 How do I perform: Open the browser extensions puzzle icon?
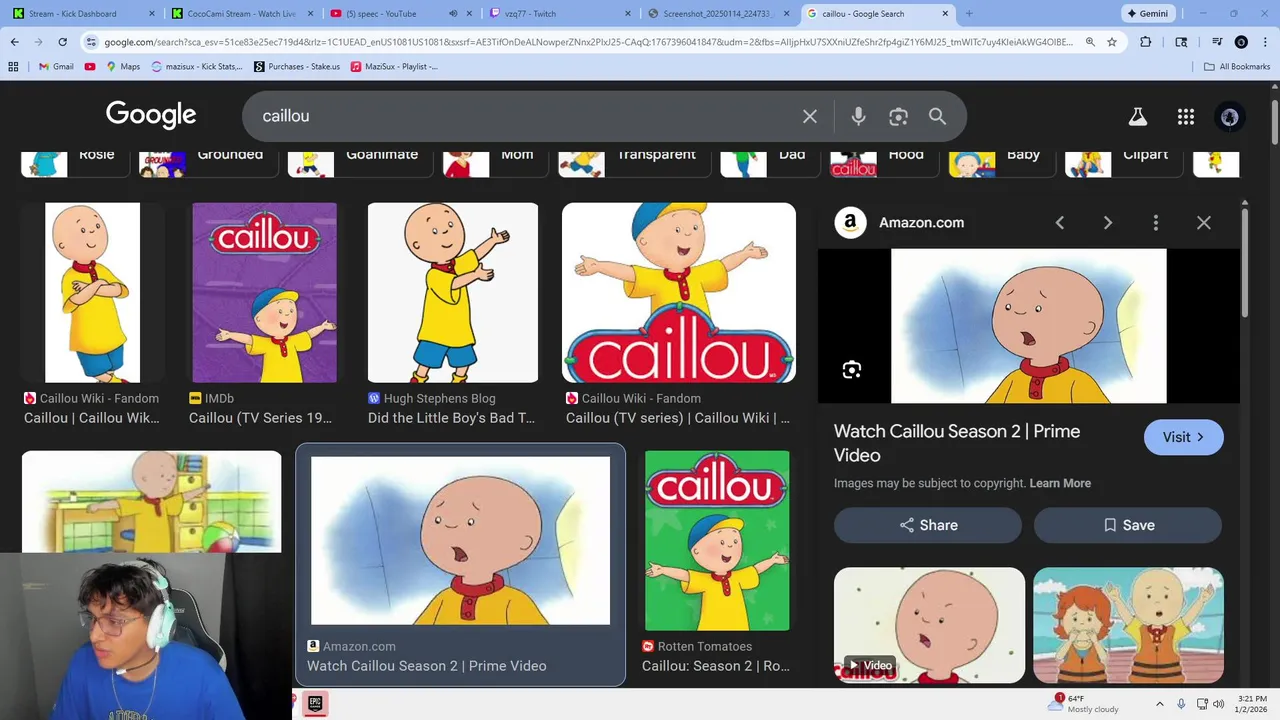click(x=1146, y=42)
